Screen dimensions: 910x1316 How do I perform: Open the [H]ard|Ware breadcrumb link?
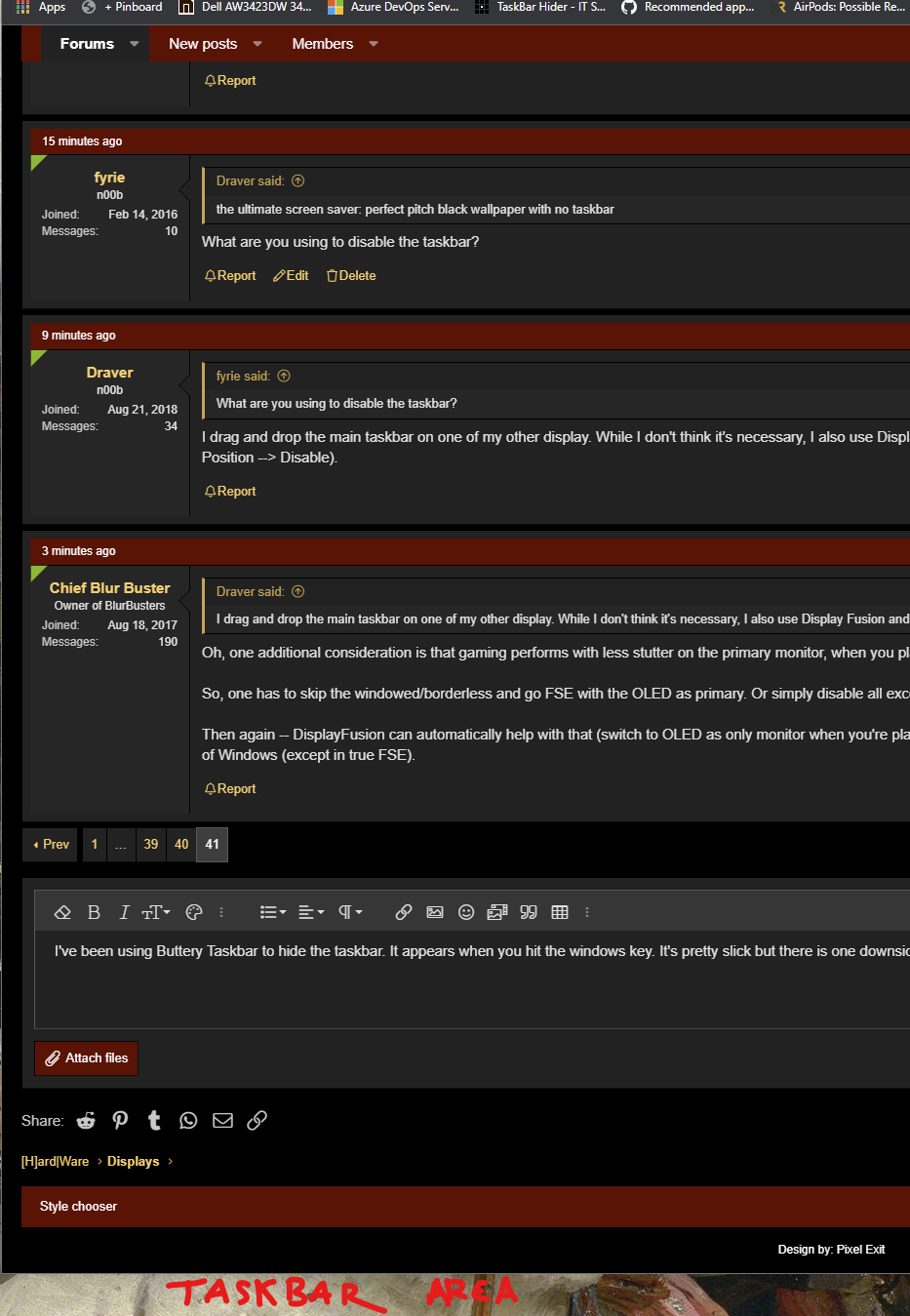tap(55, 1161)
